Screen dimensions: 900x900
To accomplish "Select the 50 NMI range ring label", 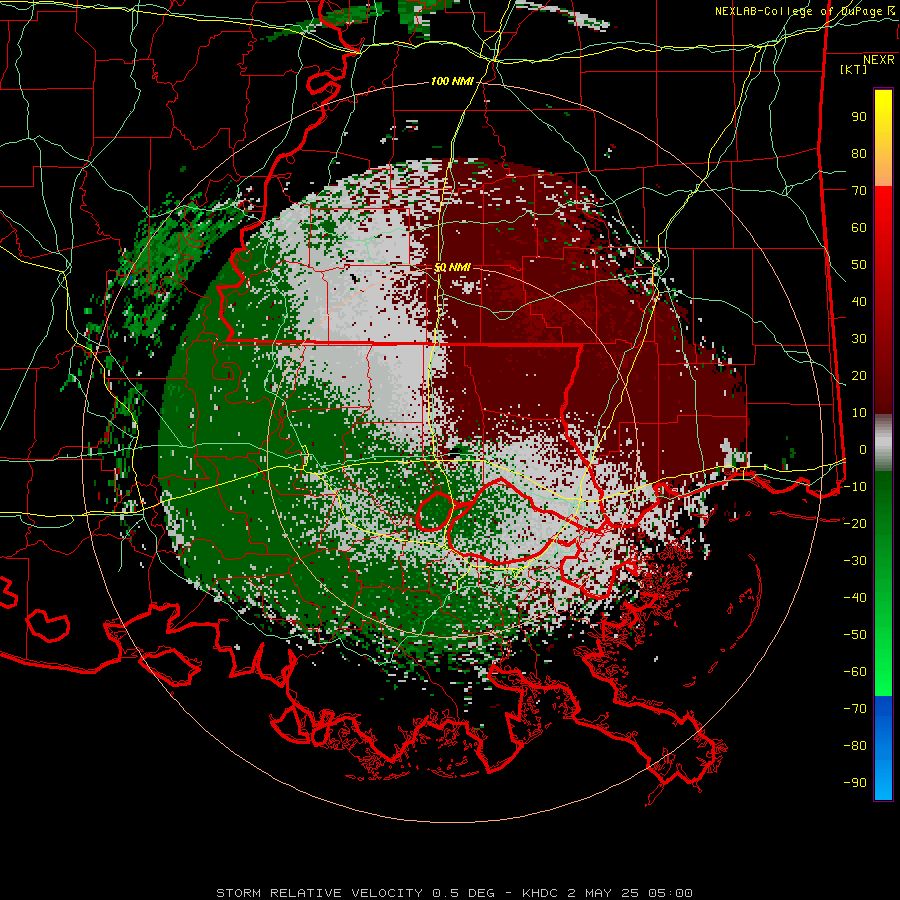I will point(452,267).
